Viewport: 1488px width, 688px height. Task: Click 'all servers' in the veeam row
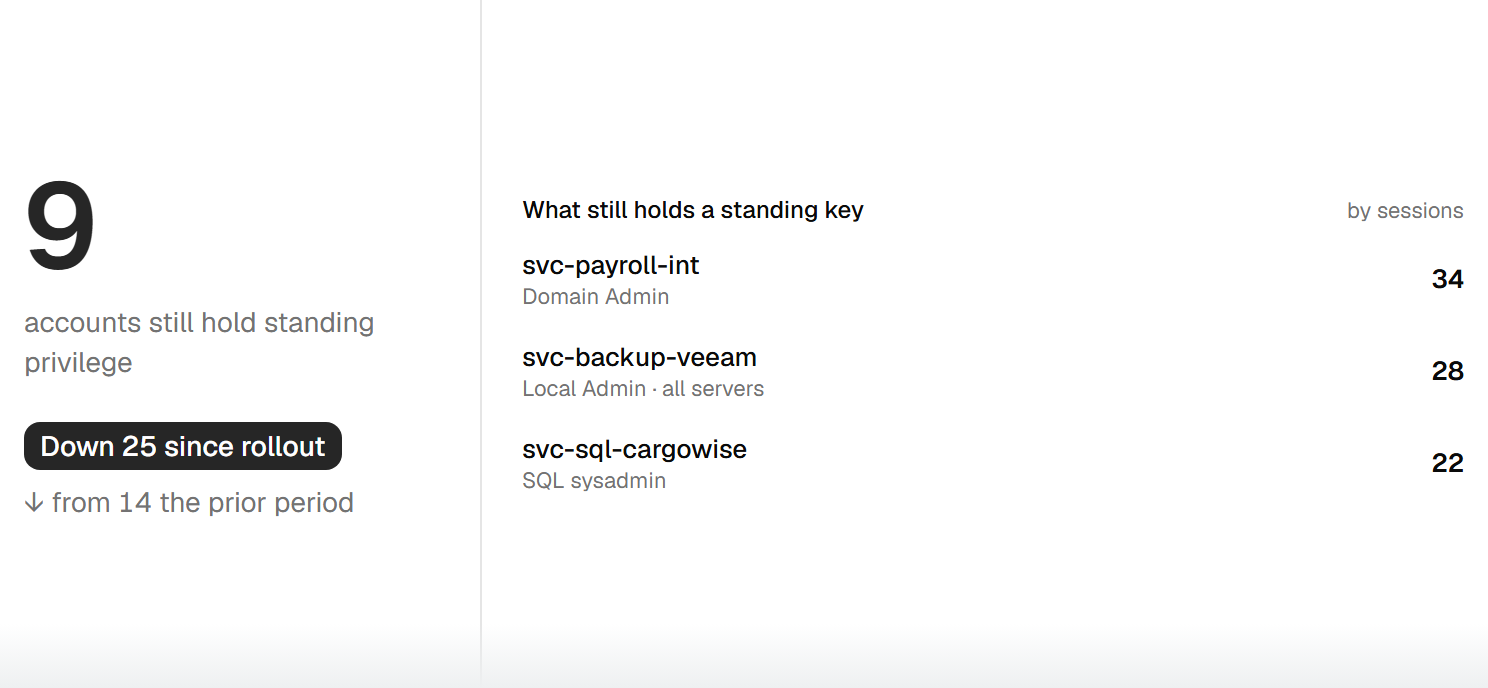[x=713, y=389]
